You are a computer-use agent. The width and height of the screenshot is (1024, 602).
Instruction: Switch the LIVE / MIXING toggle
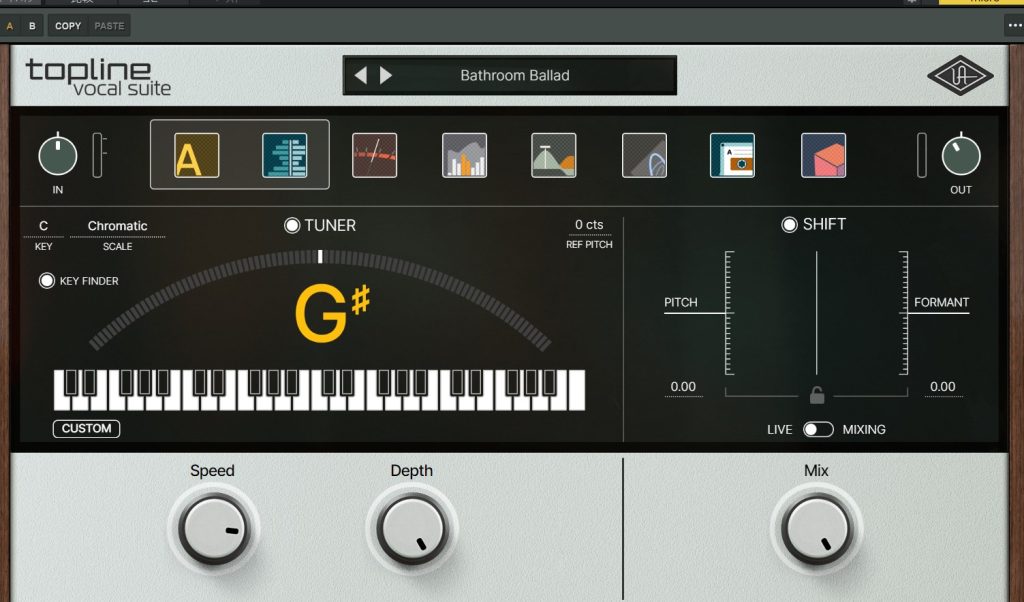(x=817, y=429)
